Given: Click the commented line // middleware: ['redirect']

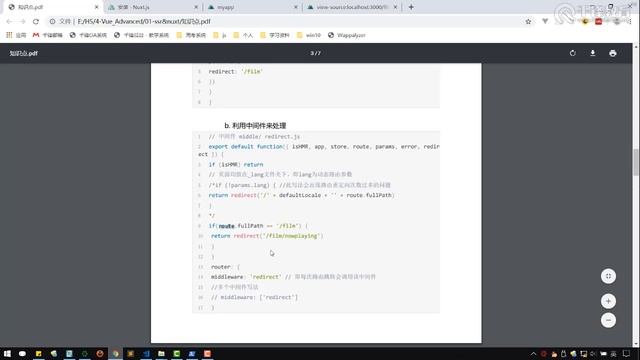Looking at the screenshot, I should 254,297.
